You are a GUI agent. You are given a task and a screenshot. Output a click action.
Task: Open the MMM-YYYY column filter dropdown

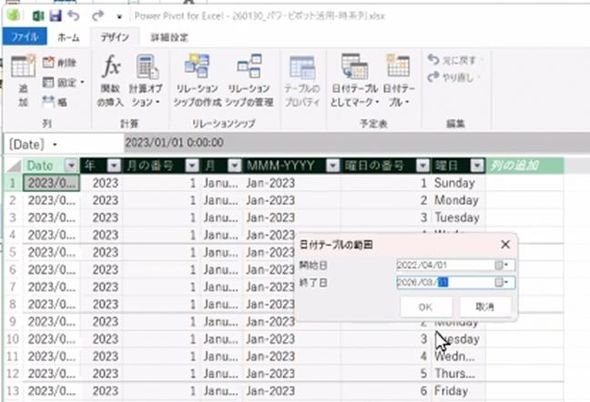pos(333,165)
